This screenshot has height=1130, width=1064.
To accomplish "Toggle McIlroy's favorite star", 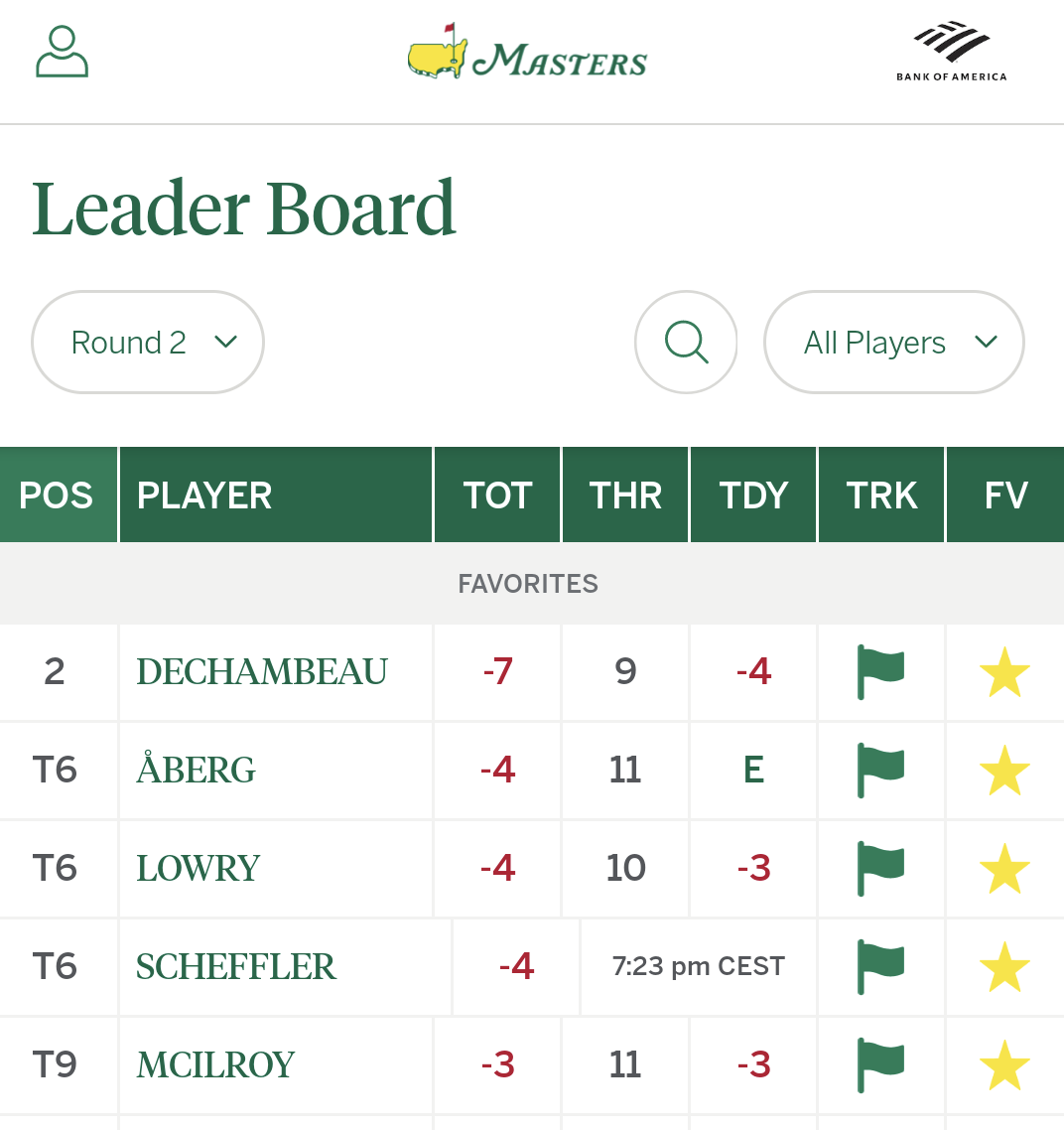I will [x=1004, y=1064].
